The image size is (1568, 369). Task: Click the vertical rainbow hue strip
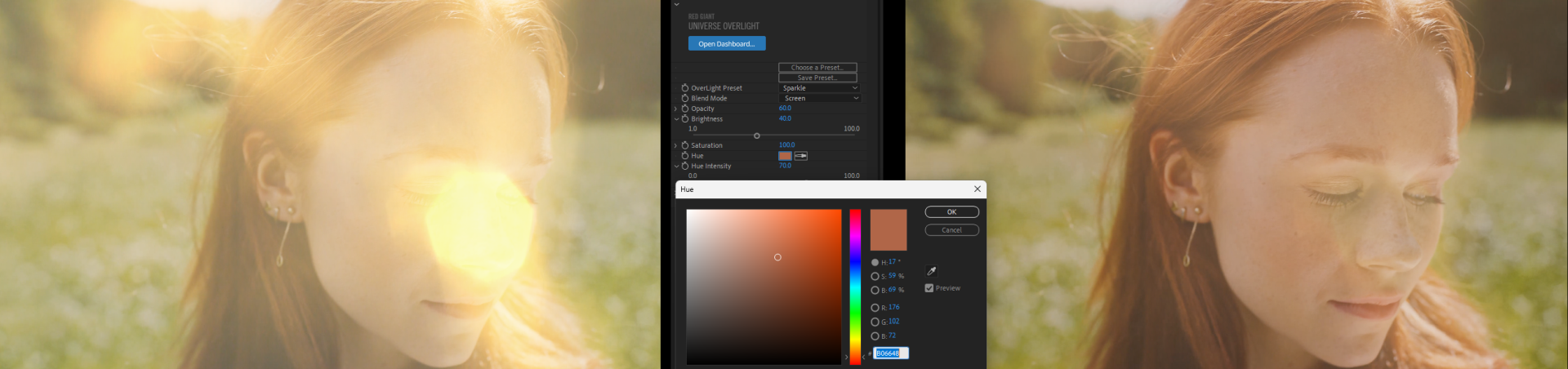pos(855,287)
